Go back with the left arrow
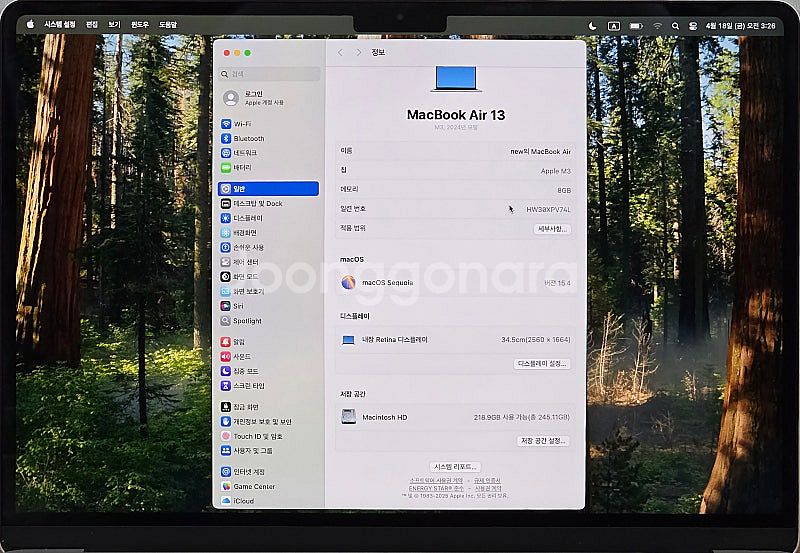 tap(340, 53)
